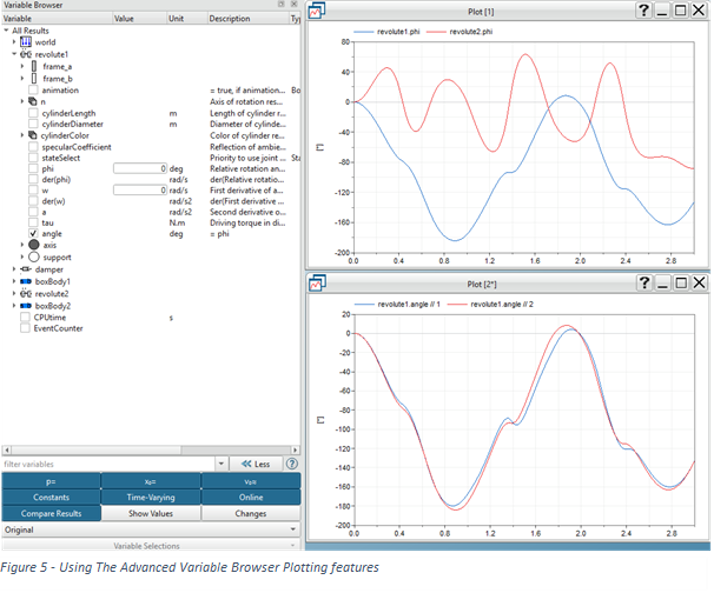Image resolution: width=714 pixels, height=593 pixels.
Task: Uncheck the angle variable checkbox
Action: click(33, 233)
